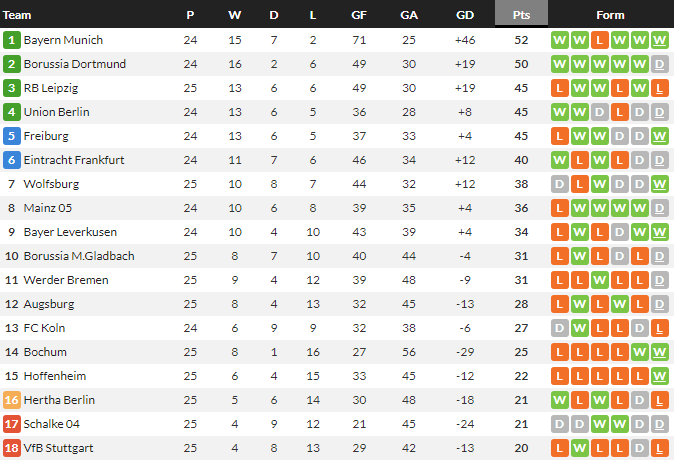This screenshot has width=674, height=460.
Task: Click Freiburg's orange loss form badge
Action: pos(560,136)
